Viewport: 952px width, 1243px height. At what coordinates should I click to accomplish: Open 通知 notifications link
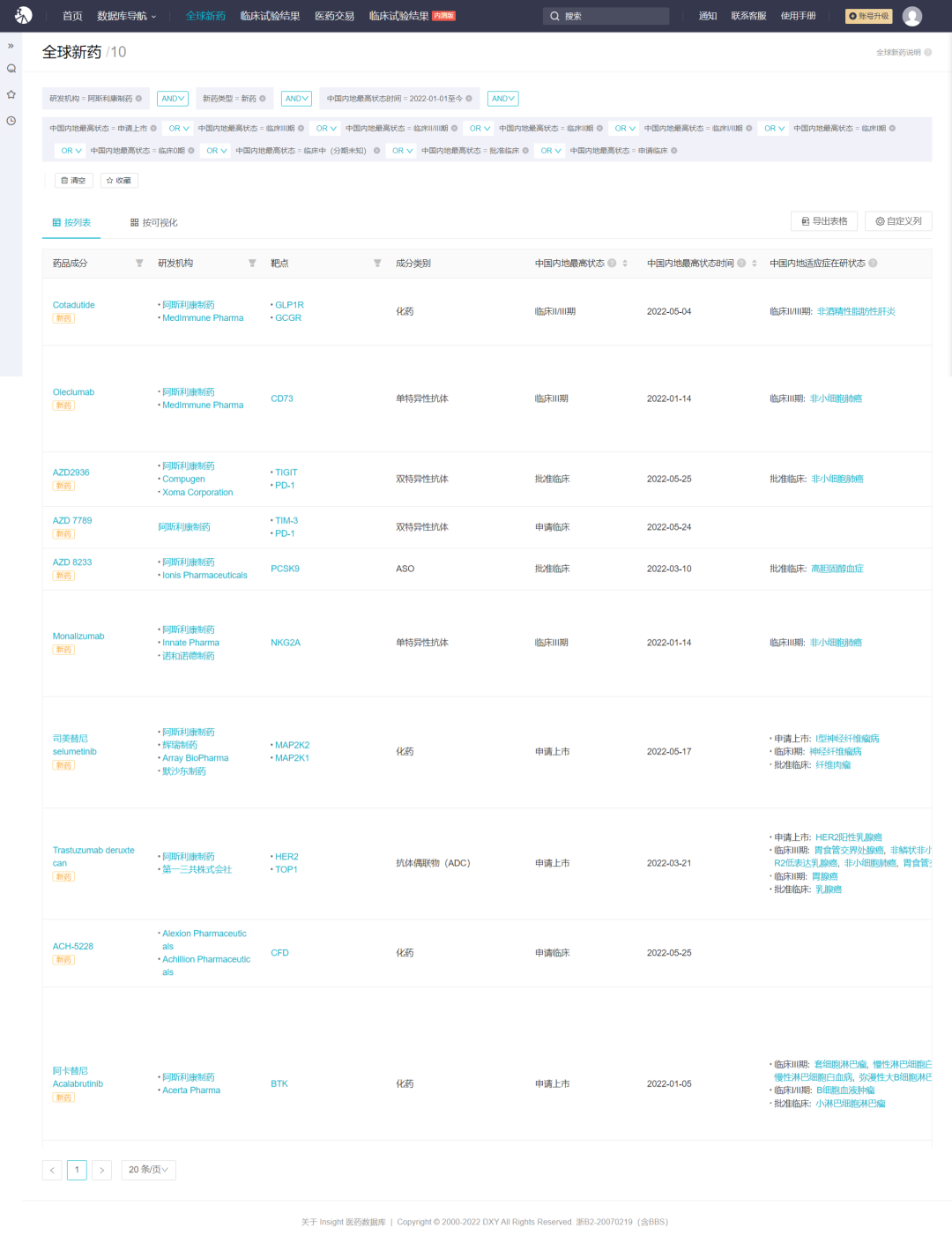pyautogui.click(x=708, y=16)
